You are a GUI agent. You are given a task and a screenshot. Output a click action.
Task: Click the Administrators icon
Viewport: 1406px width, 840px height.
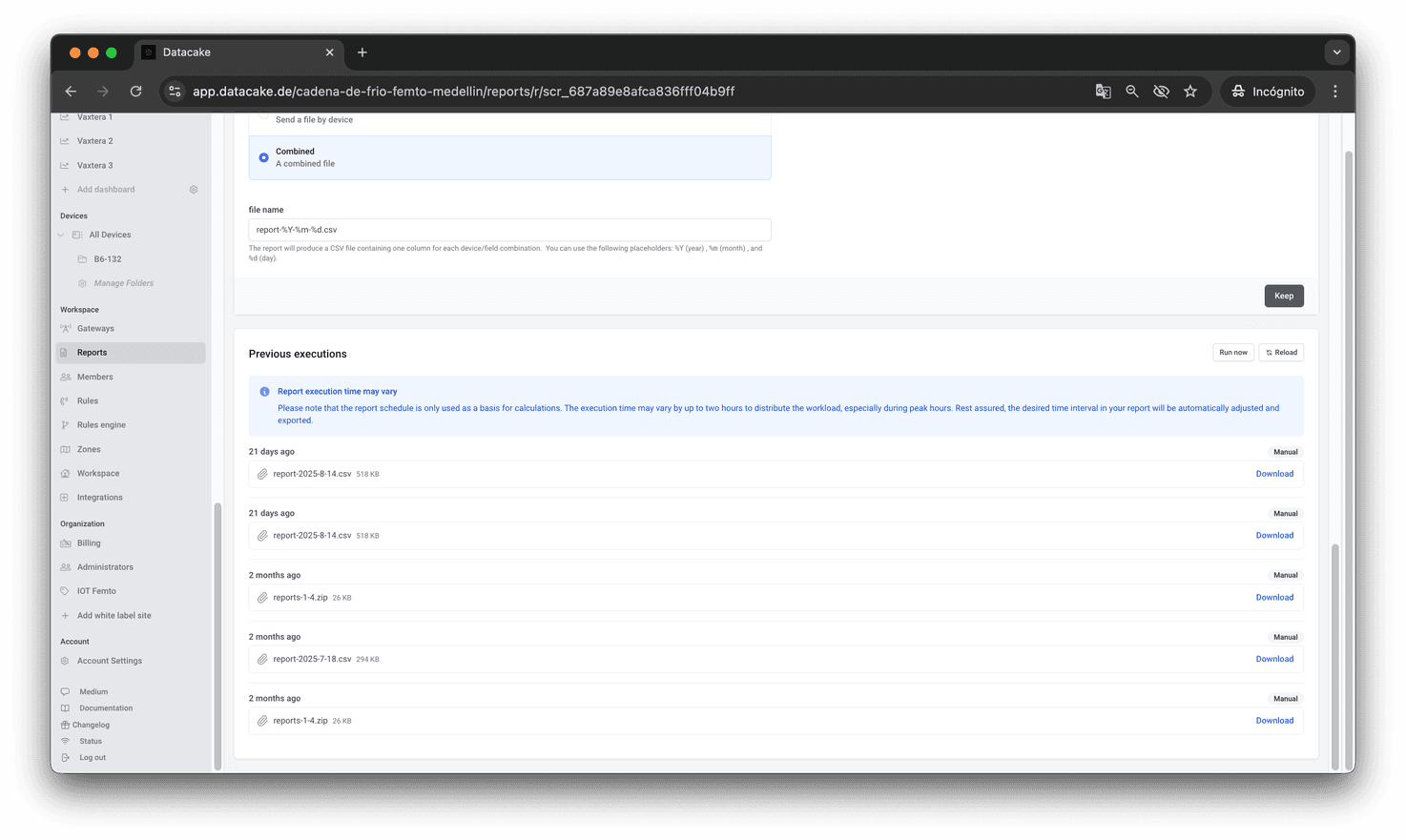click(x=65, y=567)
